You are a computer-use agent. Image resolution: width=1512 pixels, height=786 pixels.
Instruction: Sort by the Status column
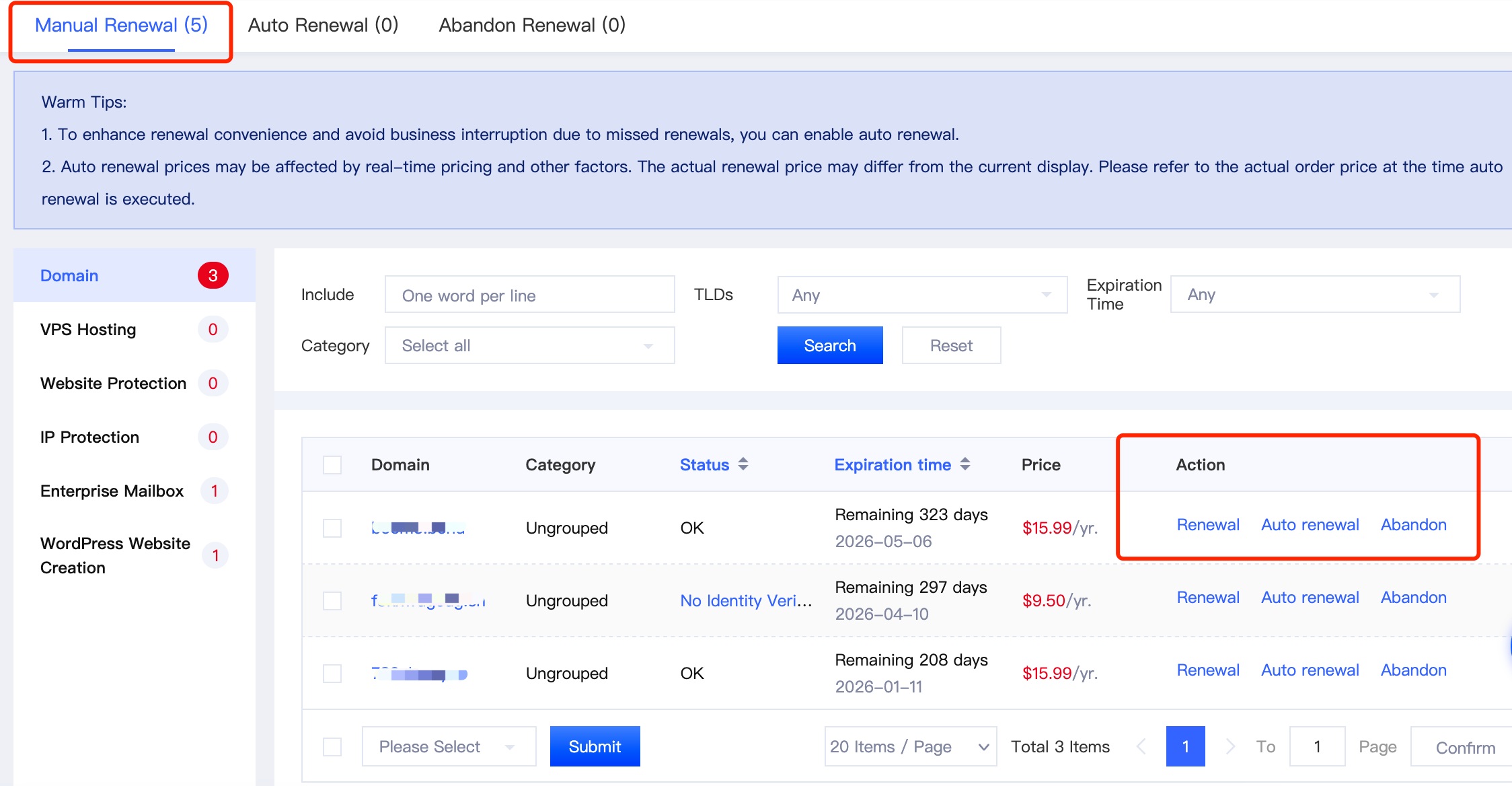(x=714, y=464)
